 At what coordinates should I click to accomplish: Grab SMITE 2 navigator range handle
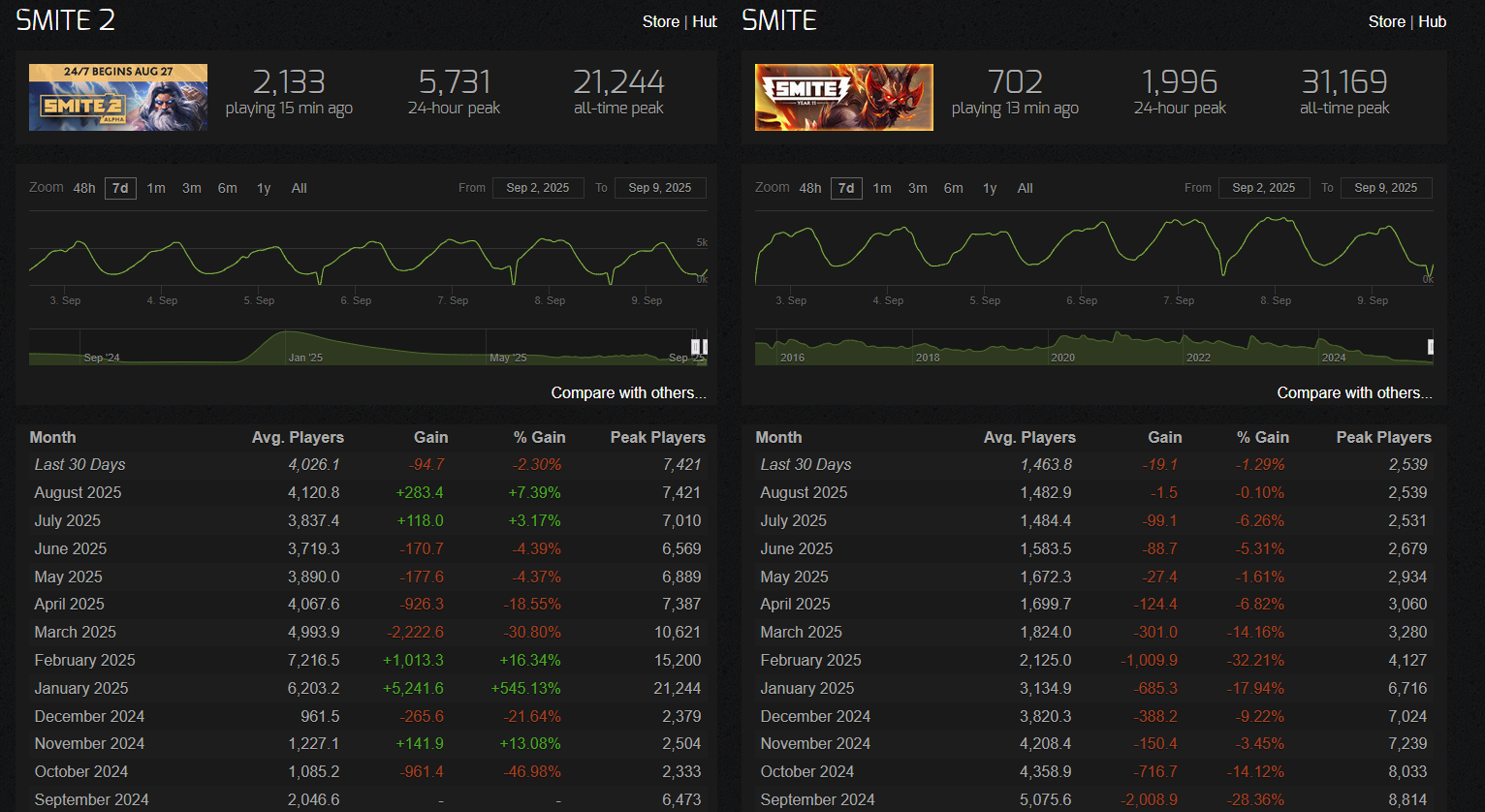pos(695,347)
